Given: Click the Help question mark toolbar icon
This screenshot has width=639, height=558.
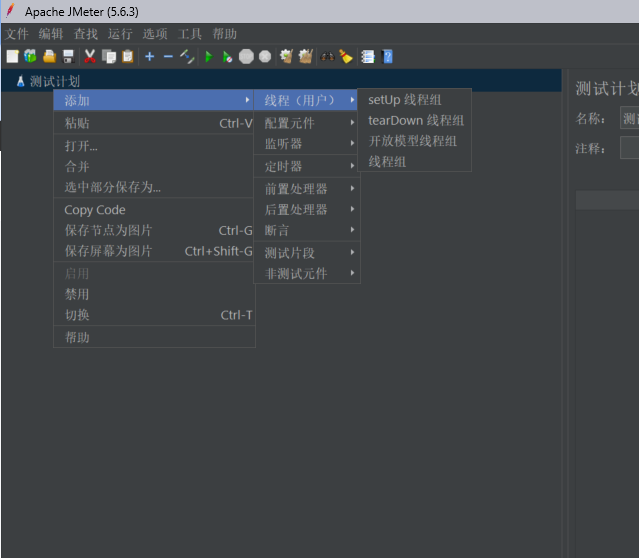Looking at the screenshot, I should pos(387,57).
